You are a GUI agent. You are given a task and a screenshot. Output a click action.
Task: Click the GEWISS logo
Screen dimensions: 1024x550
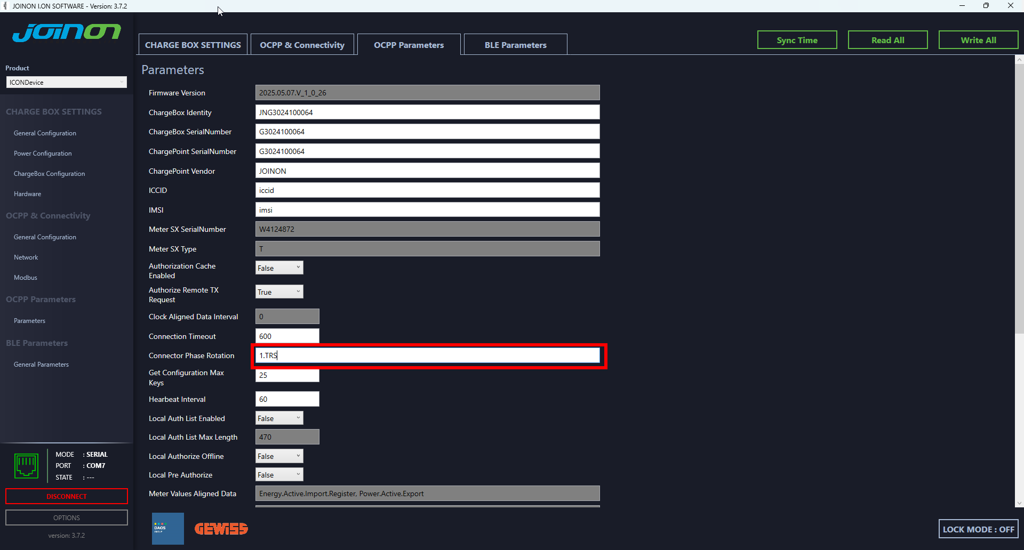coord(221,528)
